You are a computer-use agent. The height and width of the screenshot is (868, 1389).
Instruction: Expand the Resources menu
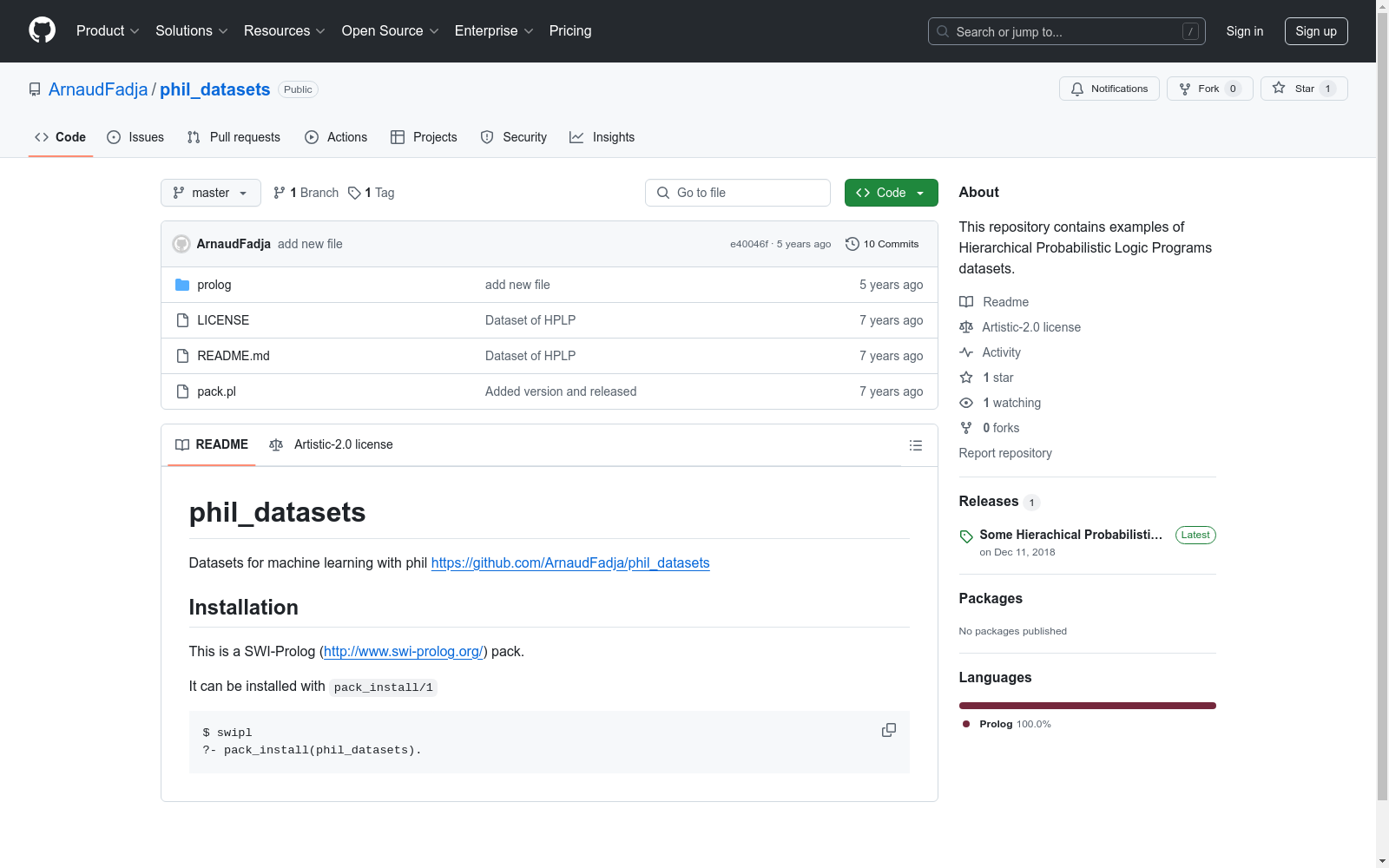(x=285, y=31)
